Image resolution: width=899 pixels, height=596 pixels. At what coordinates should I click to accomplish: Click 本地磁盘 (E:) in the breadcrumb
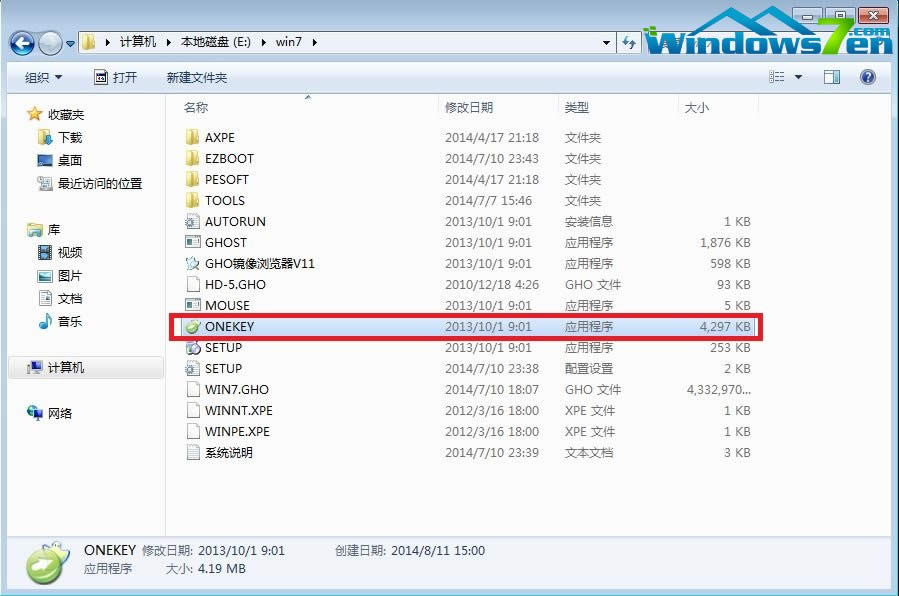pyautogui.click(x=214, y=43)
